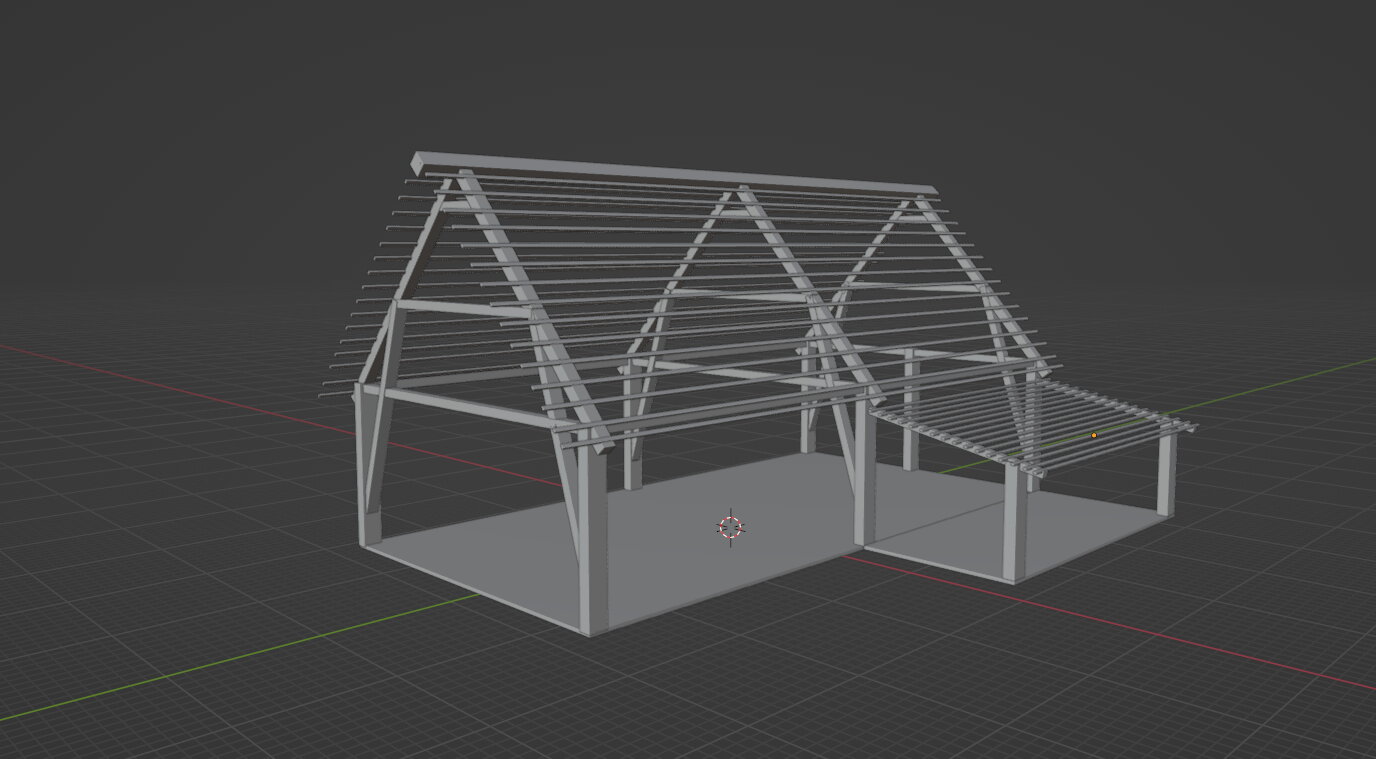Select the far-right post of the lean-to annex

click(1166, 475)
